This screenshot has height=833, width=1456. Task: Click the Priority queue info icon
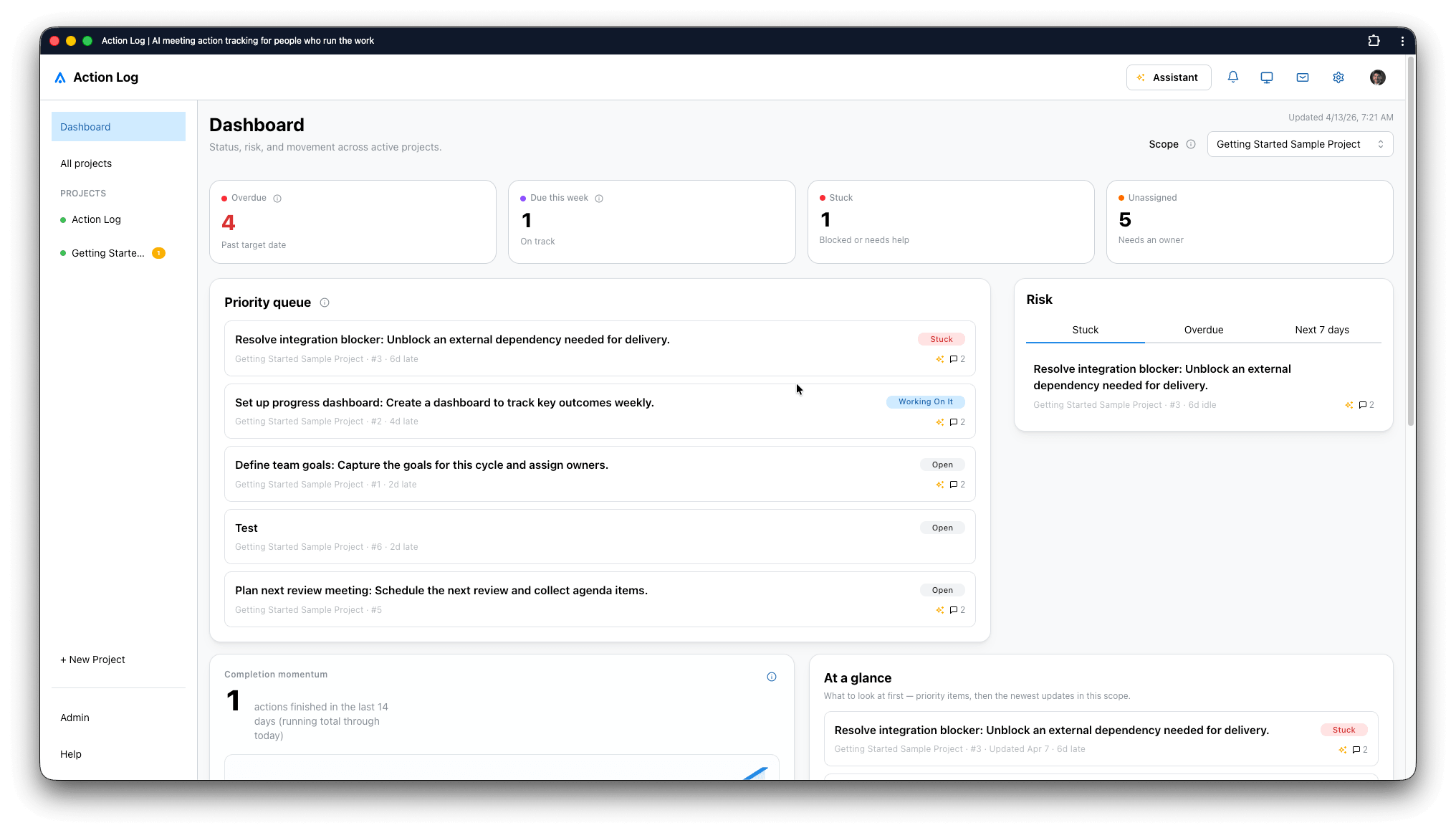point(325,303)
